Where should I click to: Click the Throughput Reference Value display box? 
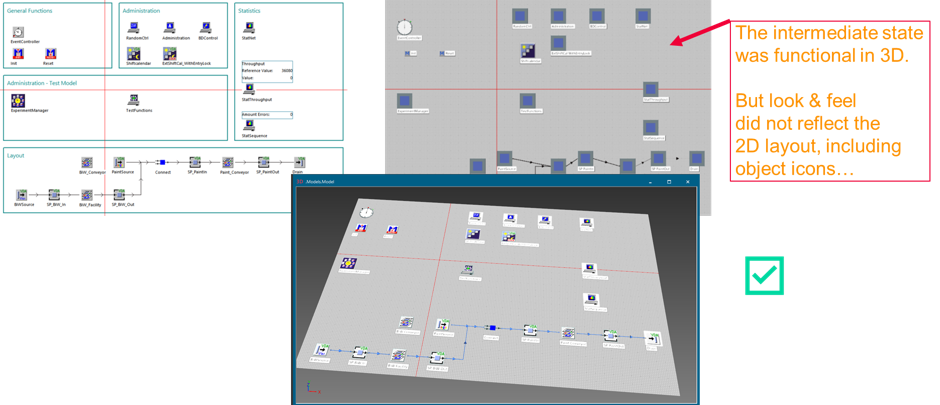point(267,71)
